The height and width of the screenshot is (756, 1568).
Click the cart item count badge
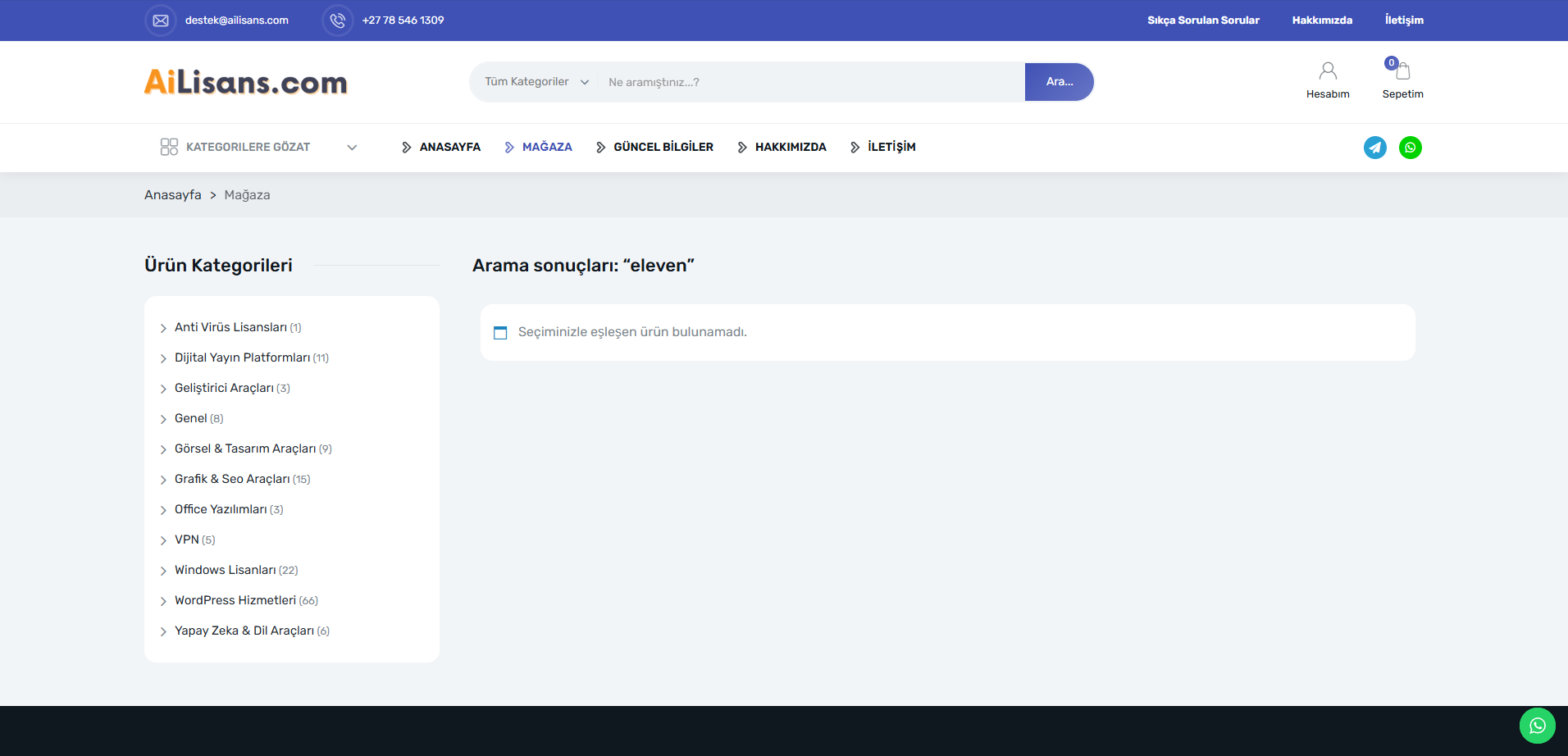click(x=1391, y=63)
